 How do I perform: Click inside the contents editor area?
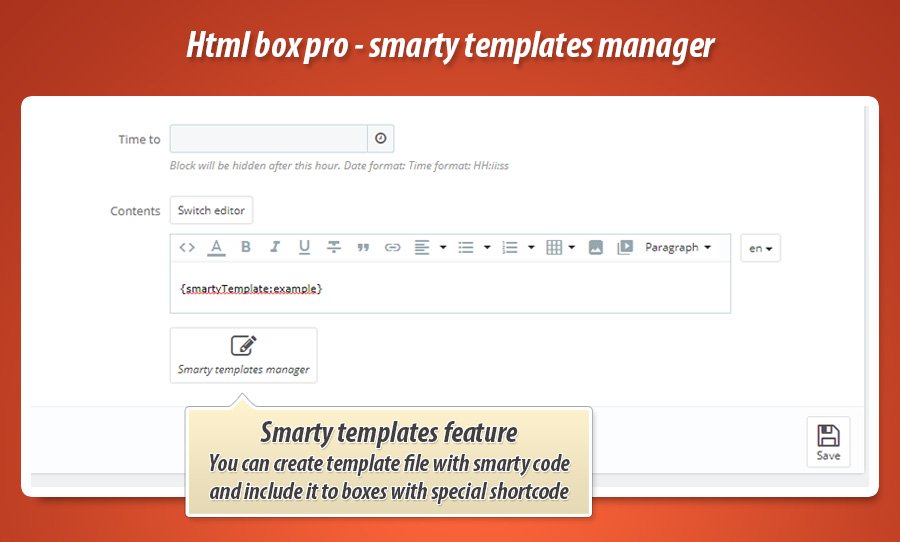coord(450,288)
